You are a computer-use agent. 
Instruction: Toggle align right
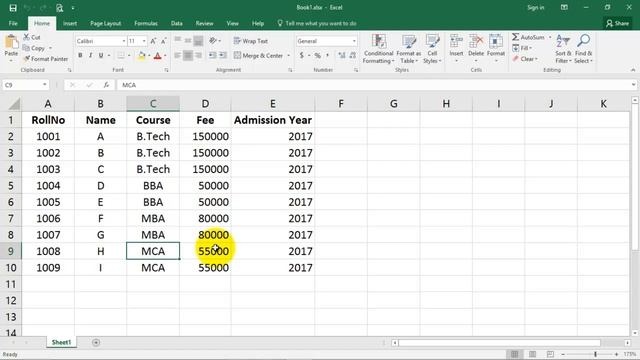pos(198,56)
